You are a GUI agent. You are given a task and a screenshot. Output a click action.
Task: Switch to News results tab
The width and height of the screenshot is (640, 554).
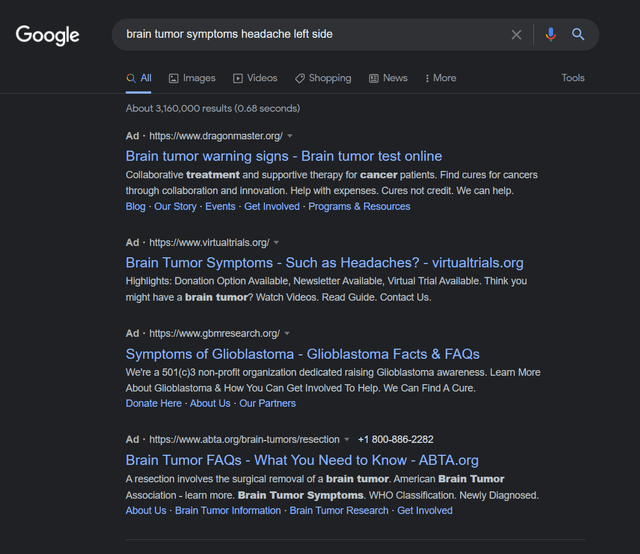click(x=388, y=78)
